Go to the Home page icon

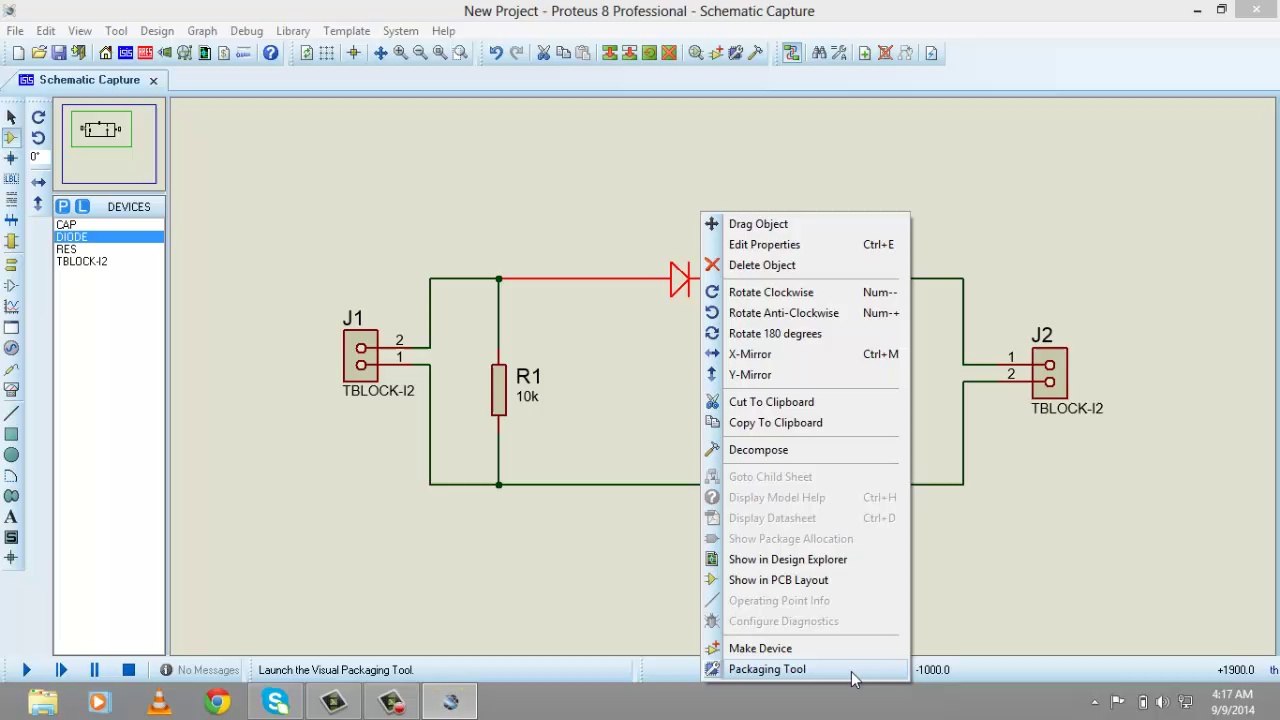tap(105, 53)
